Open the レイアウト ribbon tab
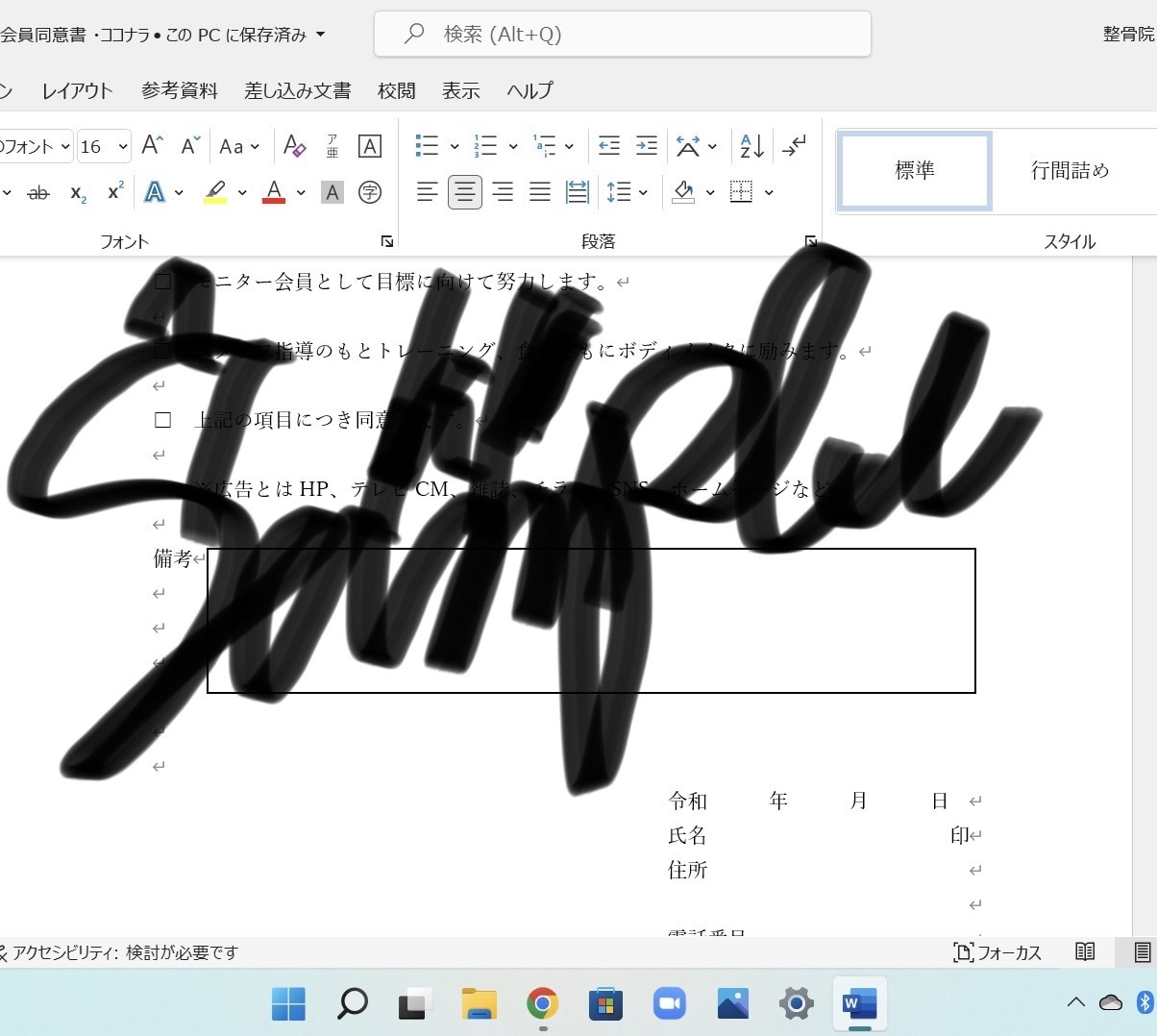 (77, 90)
